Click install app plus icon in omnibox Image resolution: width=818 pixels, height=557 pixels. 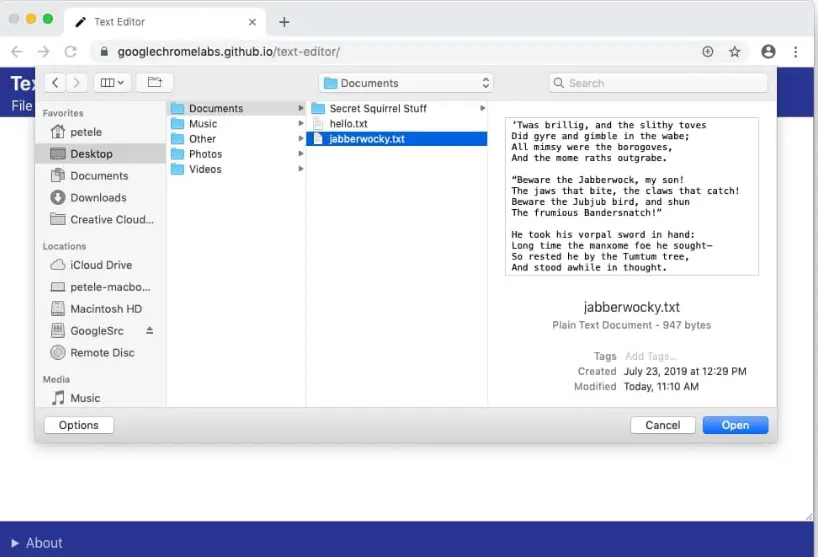click(x=707, y=52)
